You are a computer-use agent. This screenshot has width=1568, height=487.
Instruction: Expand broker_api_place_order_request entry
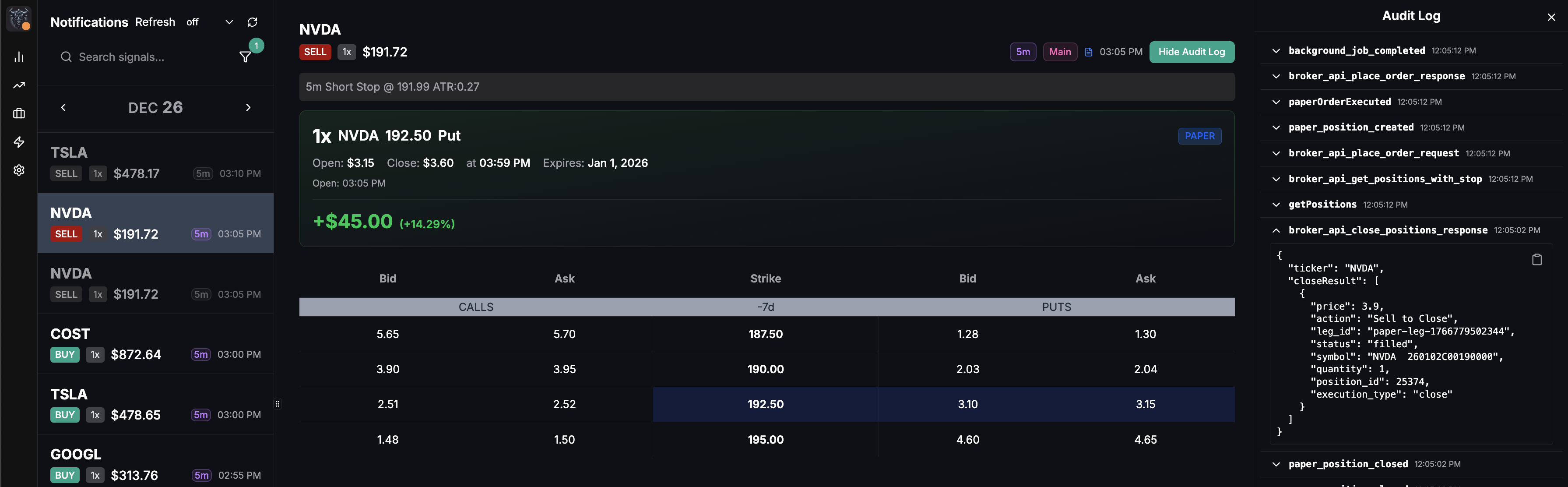(x=1411, y=153)
